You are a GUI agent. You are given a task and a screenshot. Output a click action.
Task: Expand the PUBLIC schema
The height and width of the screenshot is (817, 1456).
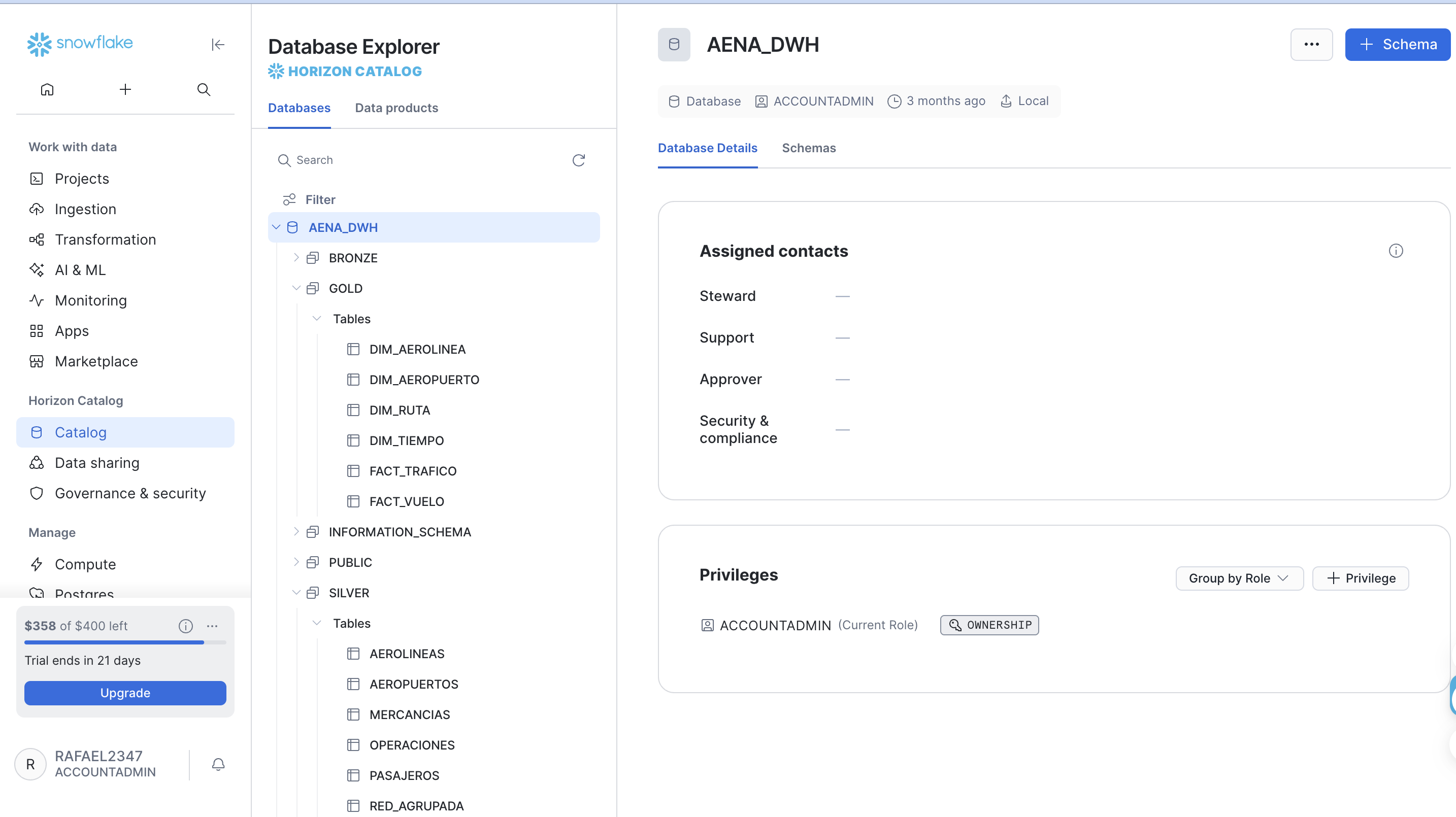(x=296, y=562)
